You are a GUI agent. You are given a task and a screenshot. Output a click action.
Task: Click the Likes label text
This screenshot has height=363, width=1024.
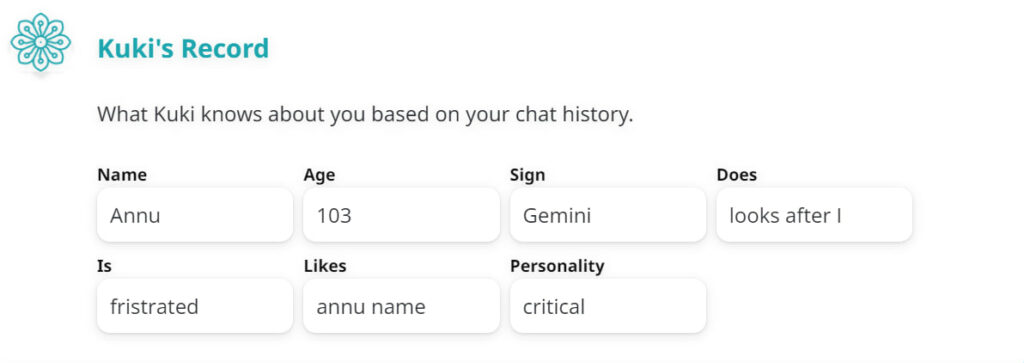click(x=325, y=266)
